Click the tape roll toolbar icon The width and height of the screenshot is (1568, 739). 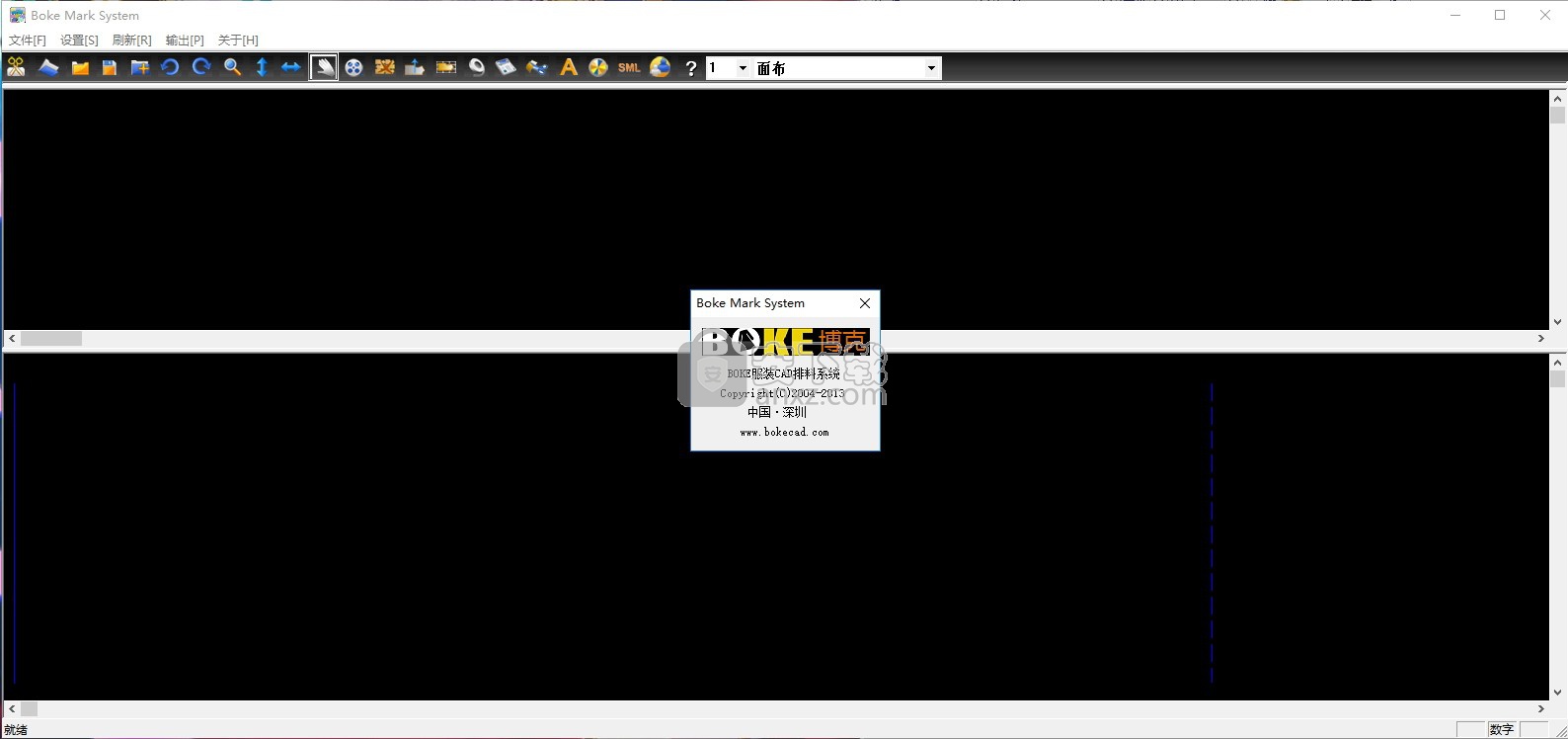(477, 67)
